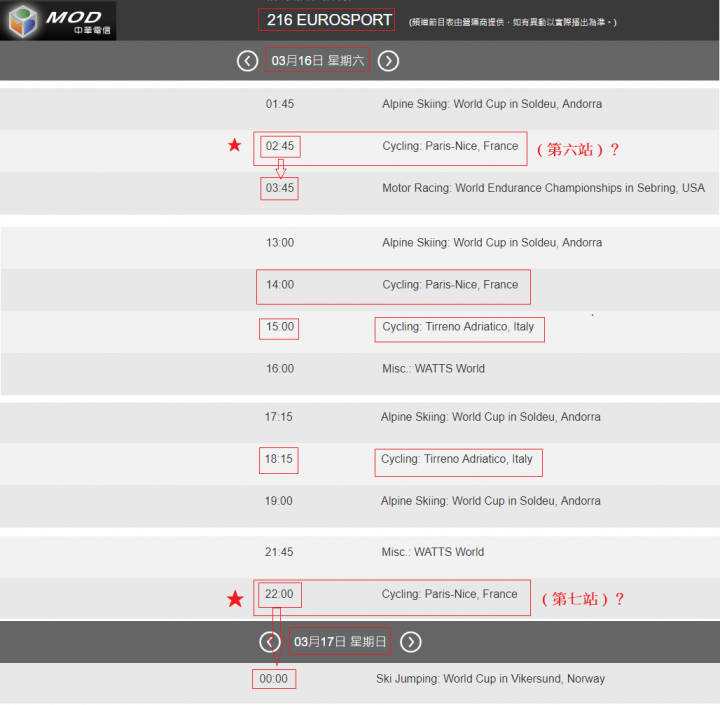Click the 22:00 time entry
Image resolution: width=720 pixels, height=705 pixels.
(x=279, y=594)
